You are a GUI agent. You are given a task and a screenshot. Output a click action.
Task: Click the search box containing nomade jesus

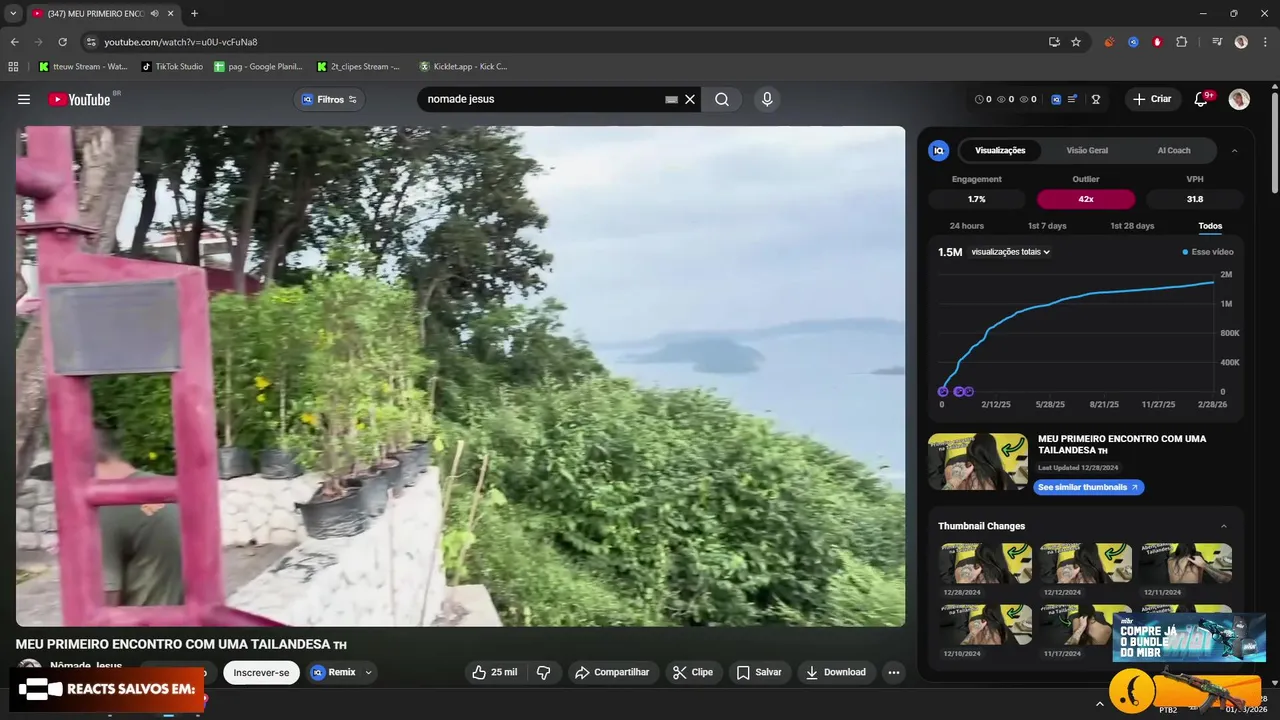(545, 99)
